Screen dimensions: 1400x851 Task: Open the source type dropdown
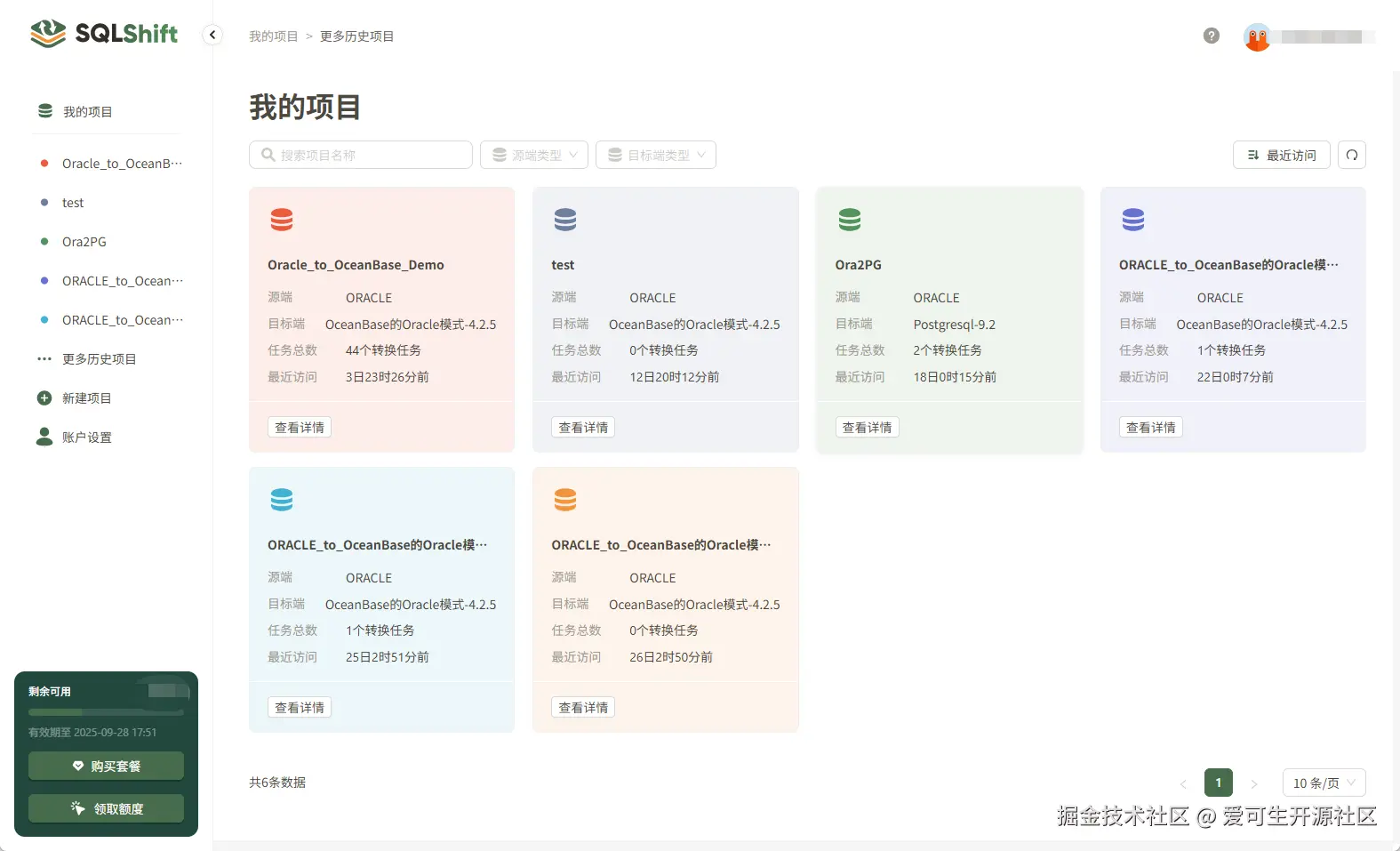[534, 155]
